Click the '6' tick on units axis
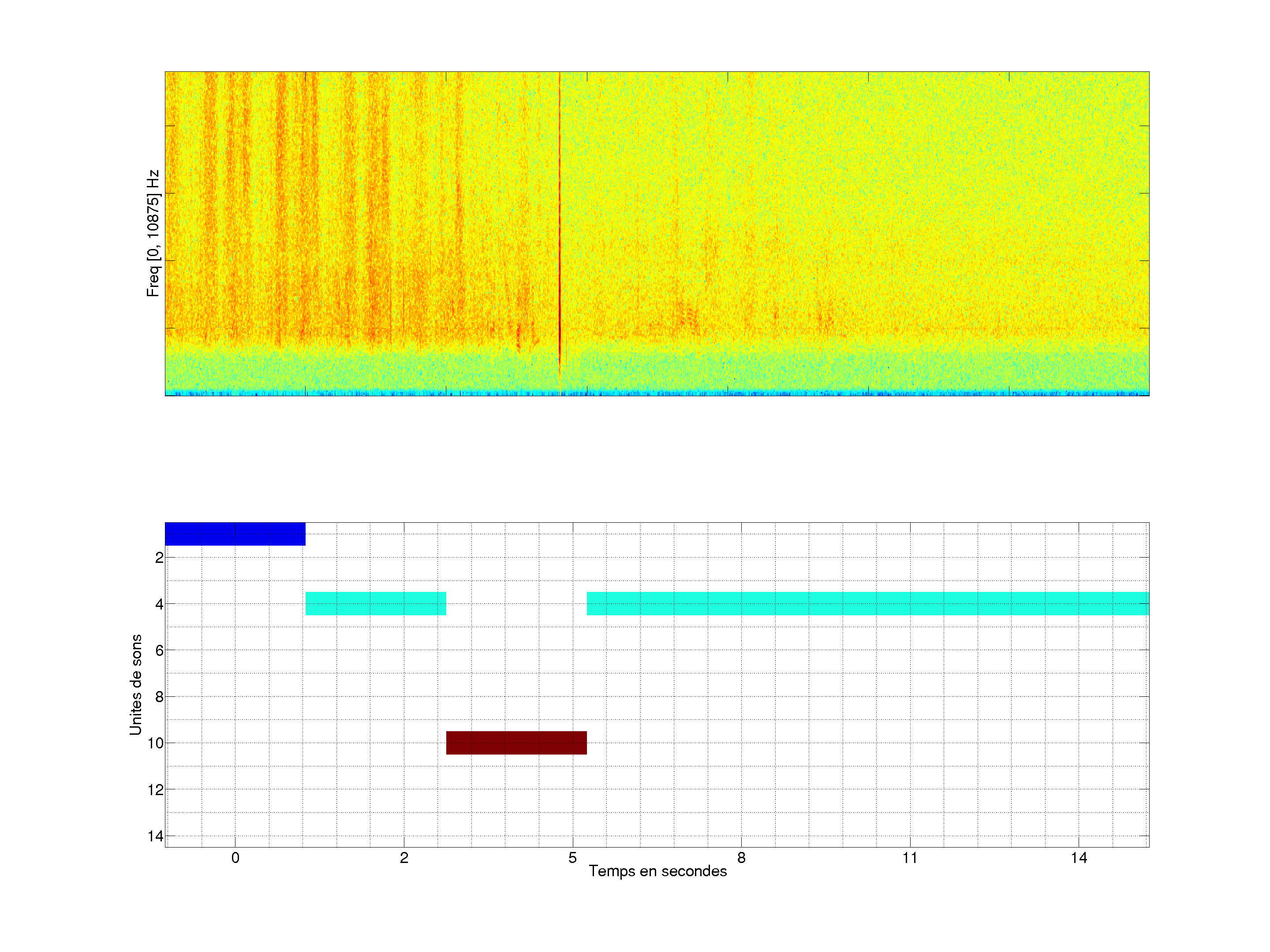Screen dimensions: 1270x952 (159, 650)
